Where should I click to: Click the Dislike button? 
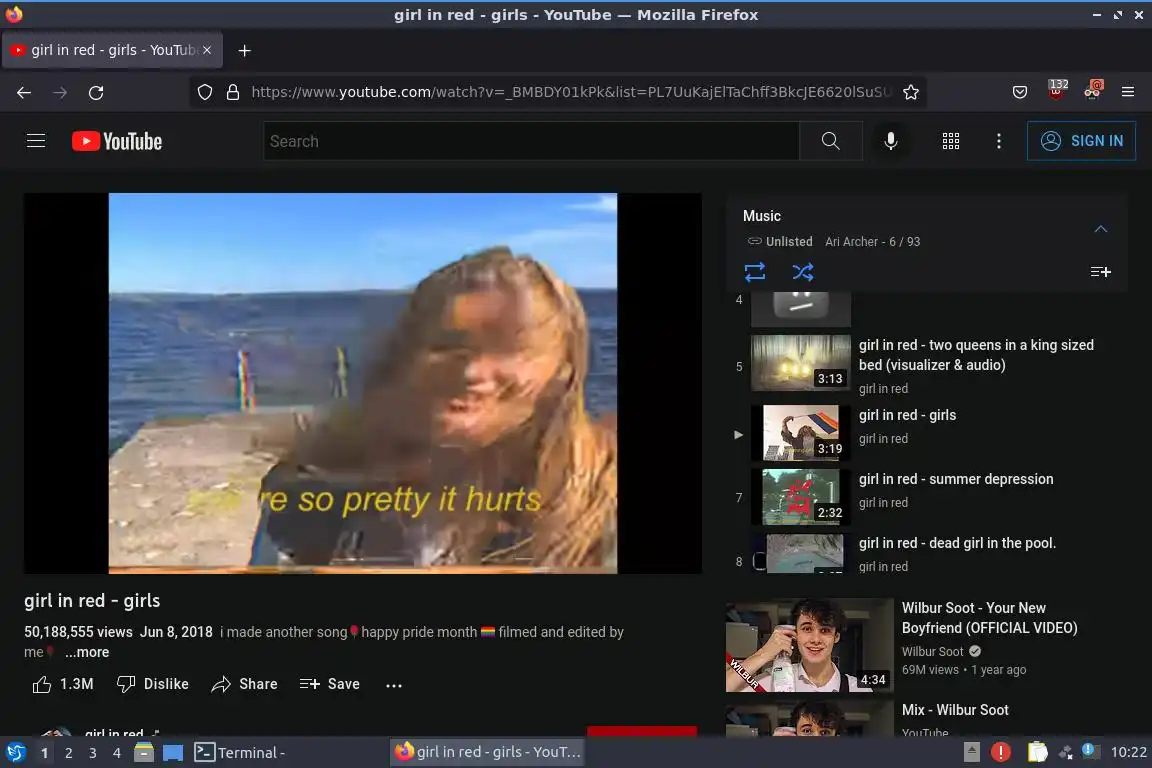[153, 684]
